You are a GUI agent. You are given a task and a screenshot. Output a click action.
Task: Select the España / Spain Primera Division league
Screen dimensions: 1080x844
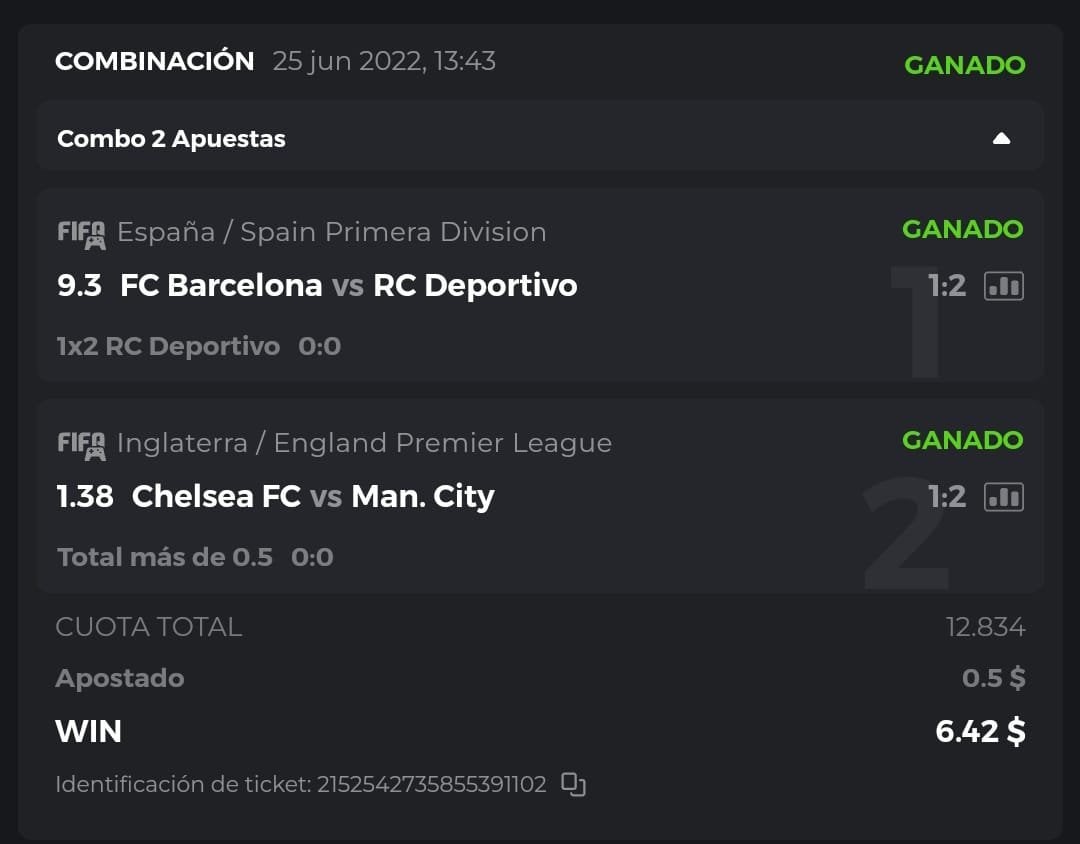pyautogui.click(x=331, y=232)
